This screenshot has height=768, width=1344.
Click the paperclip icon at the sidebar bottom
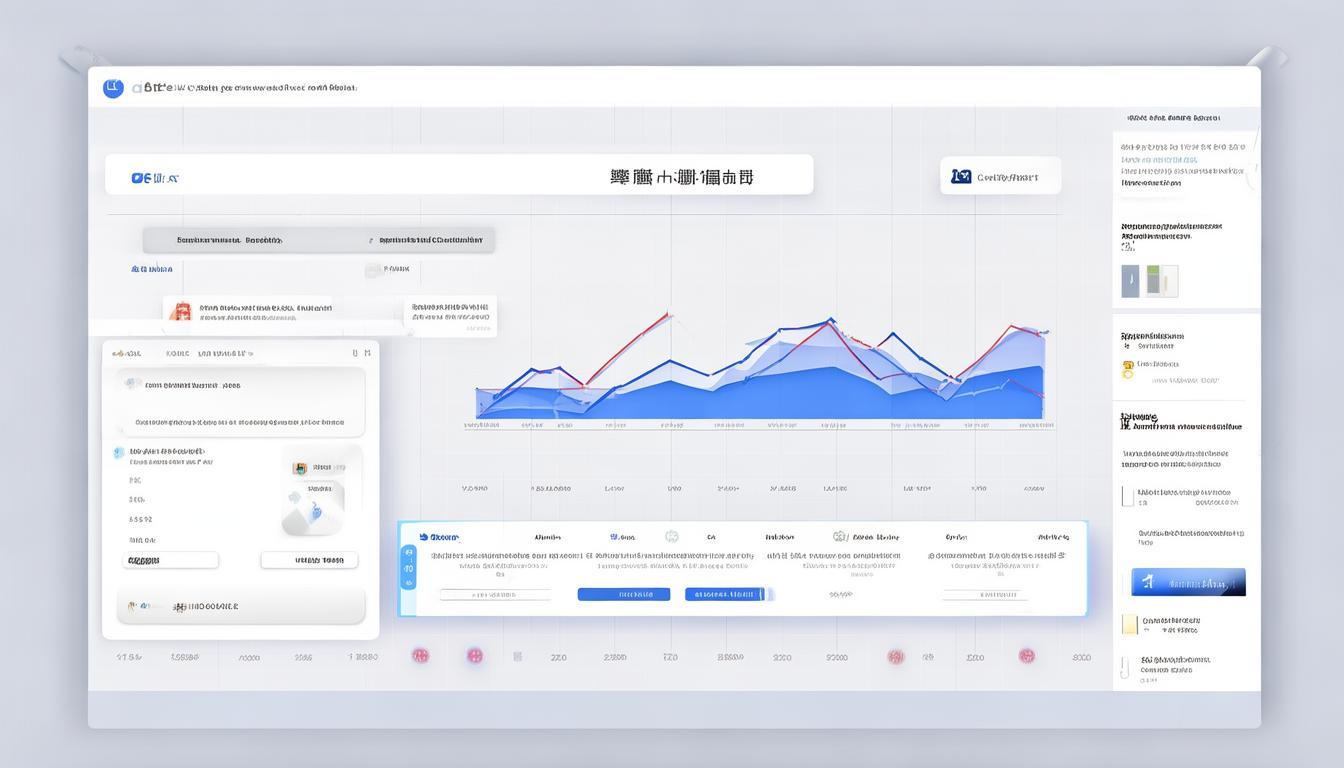(x=1125, y=667)
